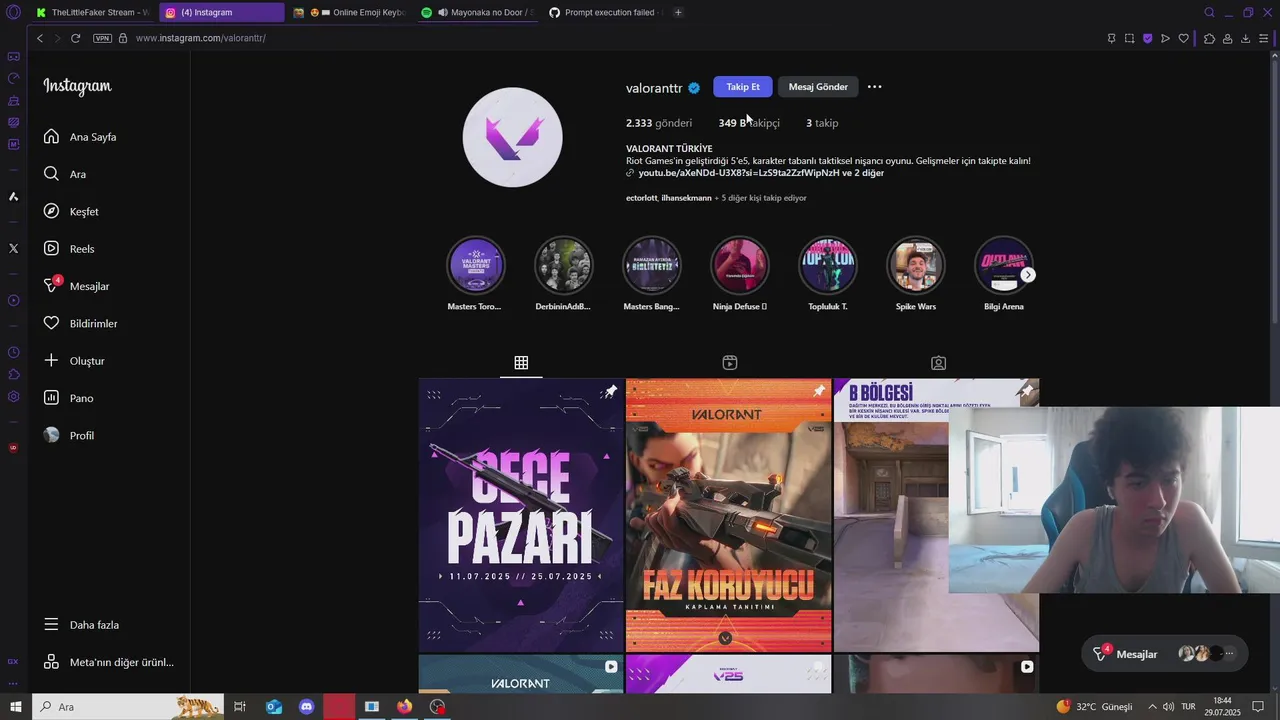Switch to TheLittleFaker Stream browser tab
1280x720 pixels.
click(x=91, y=13)
